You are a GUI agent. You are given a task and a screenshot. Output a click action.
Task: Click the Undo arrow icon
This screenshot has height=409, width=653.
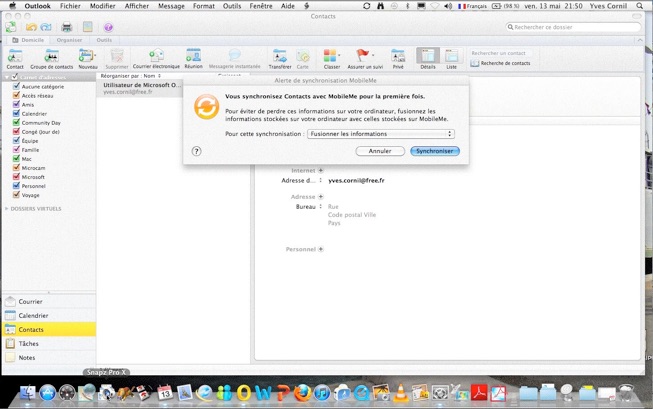coord(31,27)
